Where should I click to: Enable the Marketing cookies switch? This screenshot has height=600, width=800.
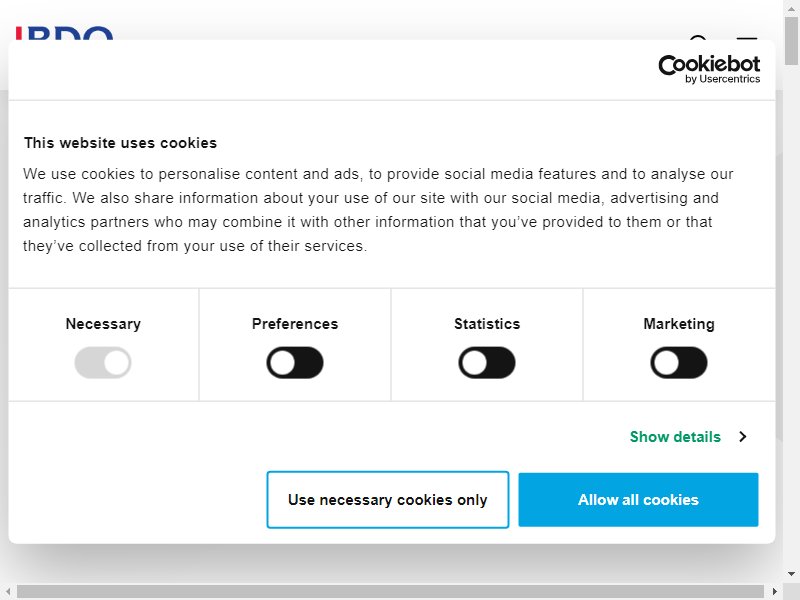[x=679, y=363]
